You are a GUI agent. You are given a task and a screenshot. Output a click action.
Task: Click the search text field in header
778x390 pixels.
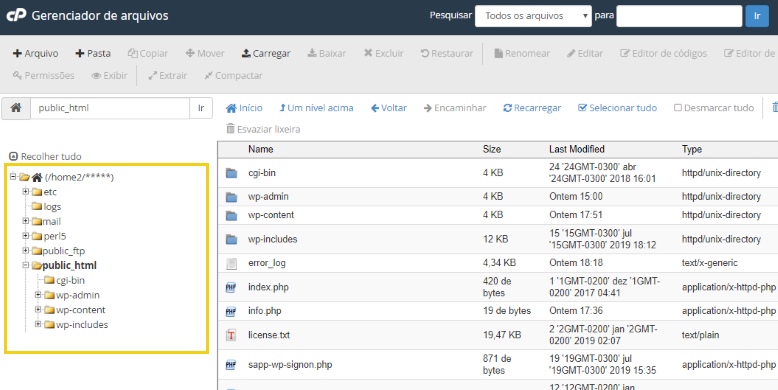pyautogui.click(x=679, y=16)
